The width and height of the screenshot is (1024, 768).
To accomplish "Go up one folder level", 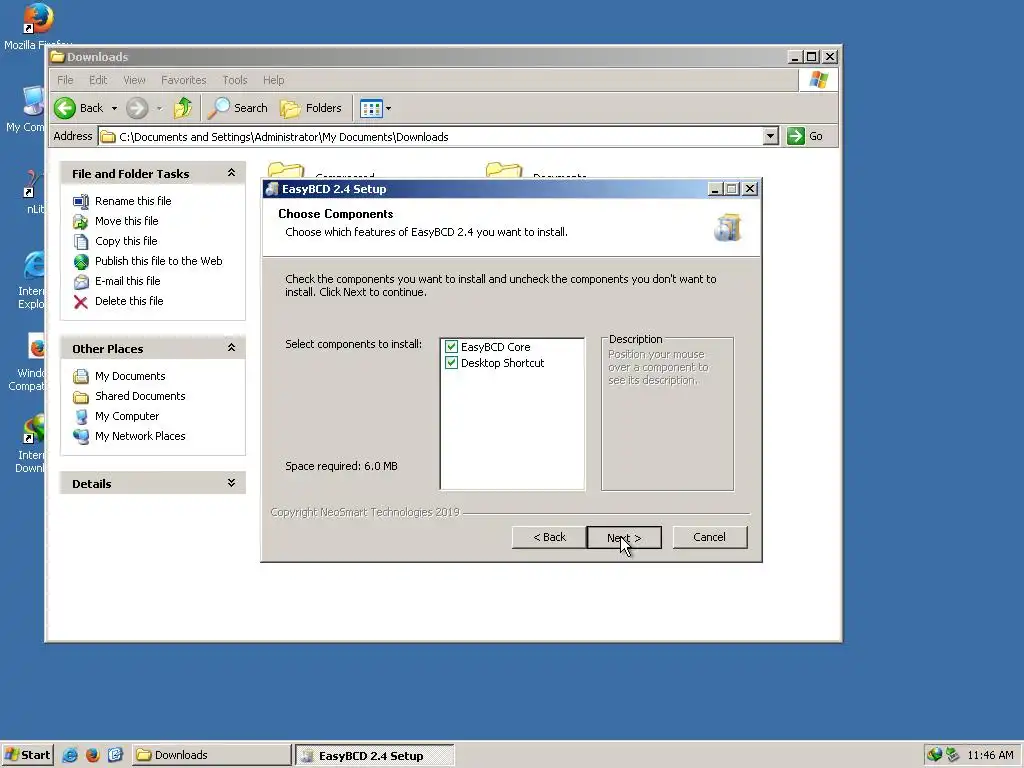I will (x=183, y=108).
